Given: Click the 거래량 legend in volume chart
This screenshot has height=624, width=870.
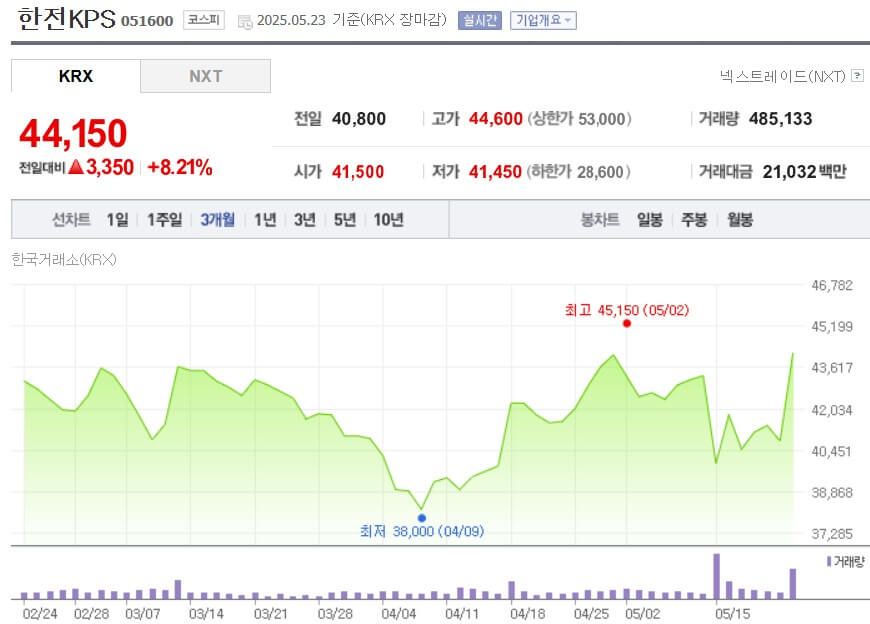Looking at the screenshot, I should pyautogui.click(x=846, y=562).
